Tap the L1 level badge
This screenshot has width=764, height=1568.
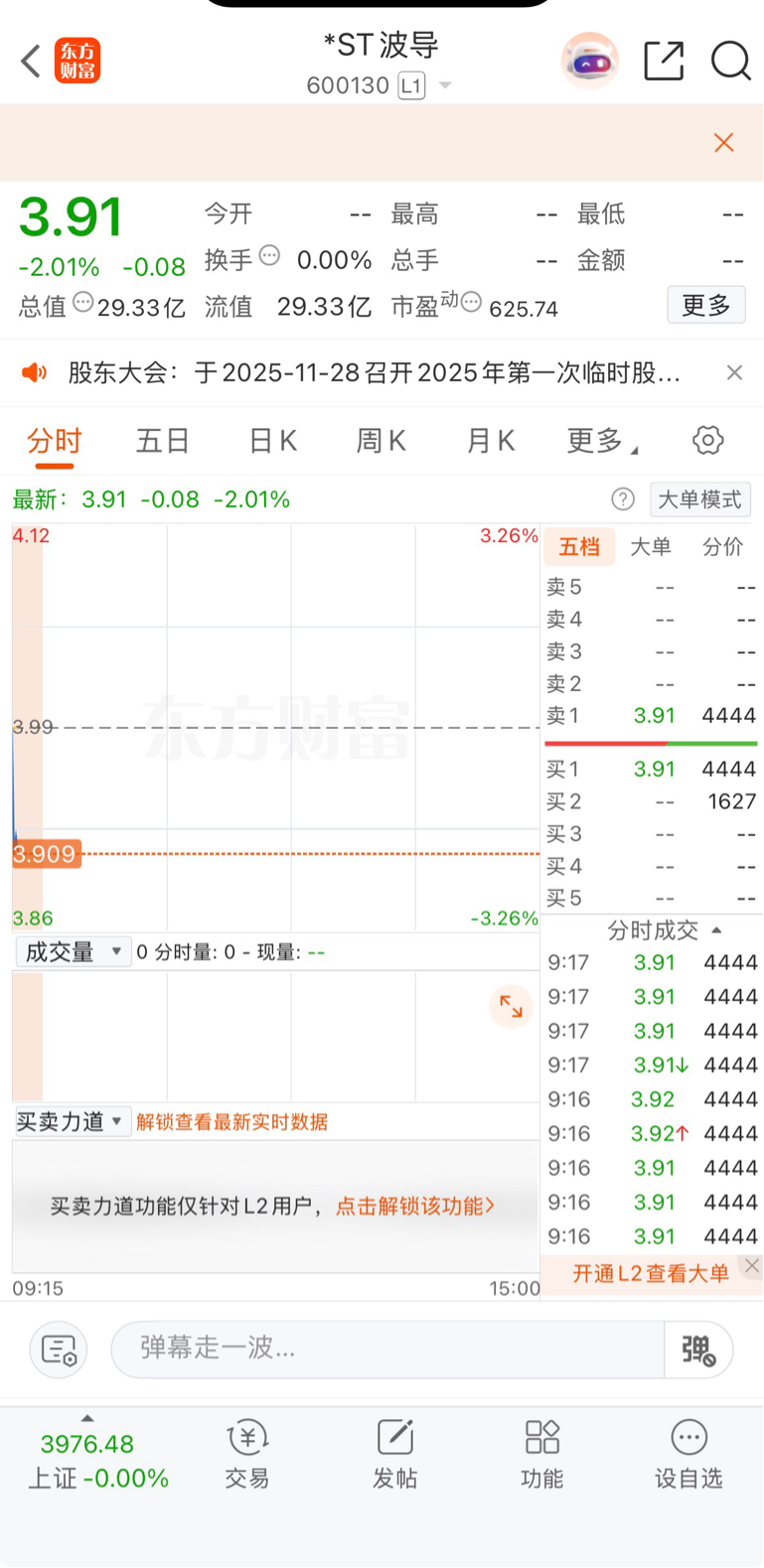click(411, 85)
